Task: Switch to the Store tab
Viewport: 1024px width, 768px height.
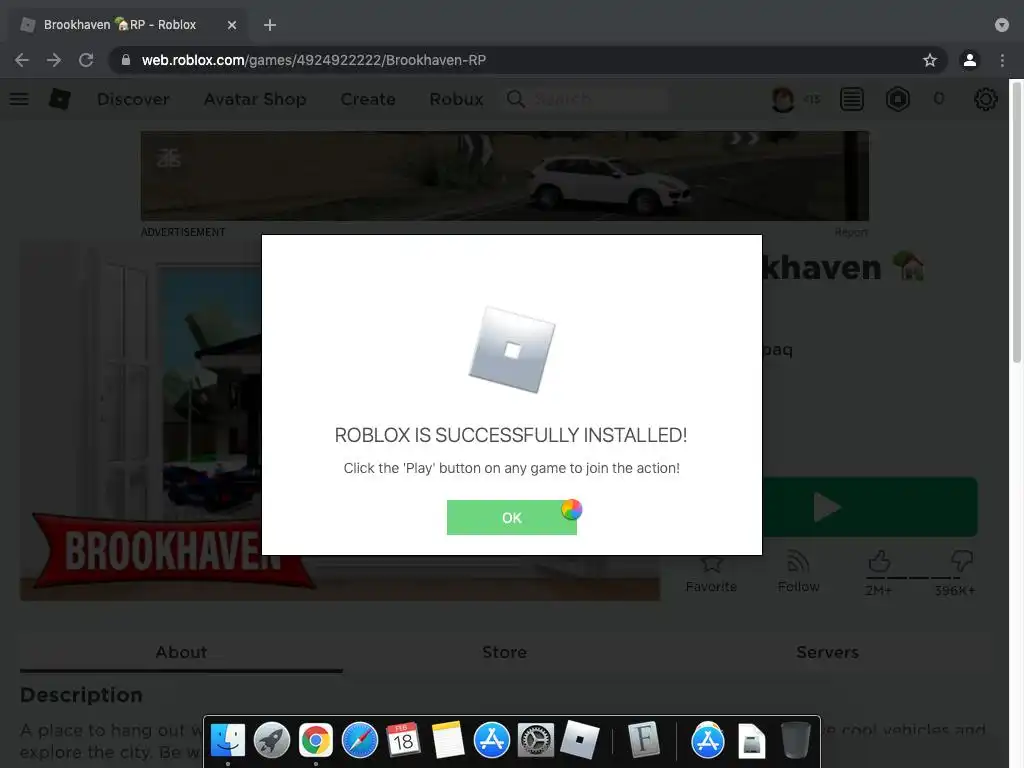Action: (x=504, y=652)
